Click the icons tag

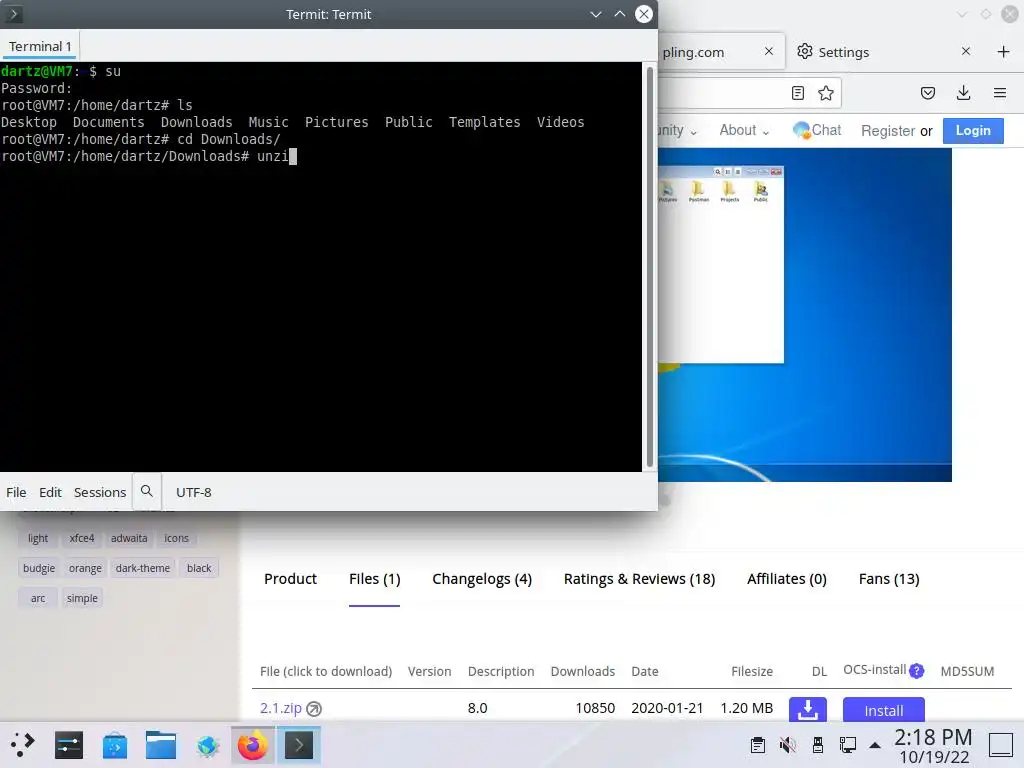point(176,538)
